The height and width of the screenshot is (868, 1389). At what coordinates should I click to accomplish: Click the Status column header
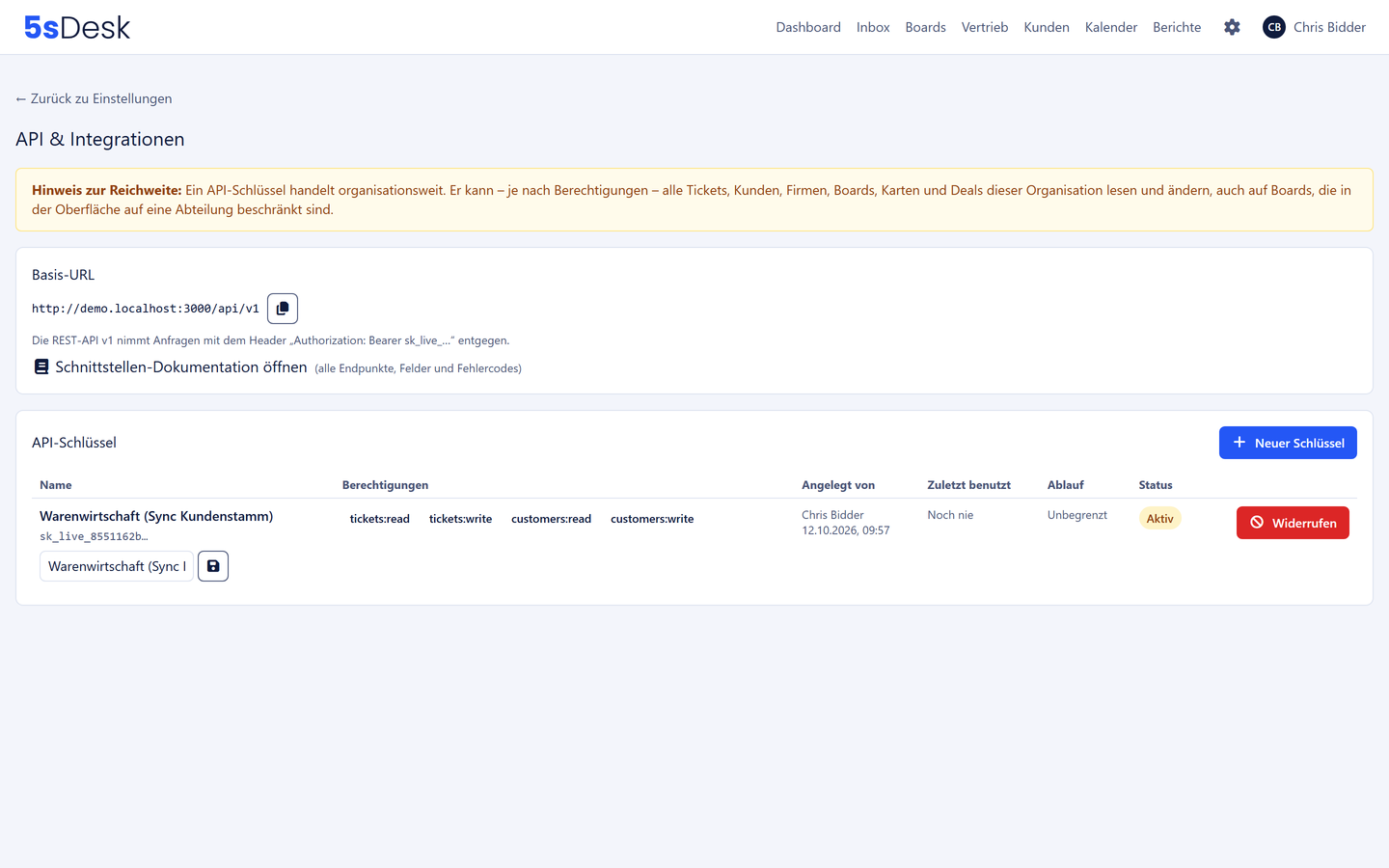tap(1156, 485)
